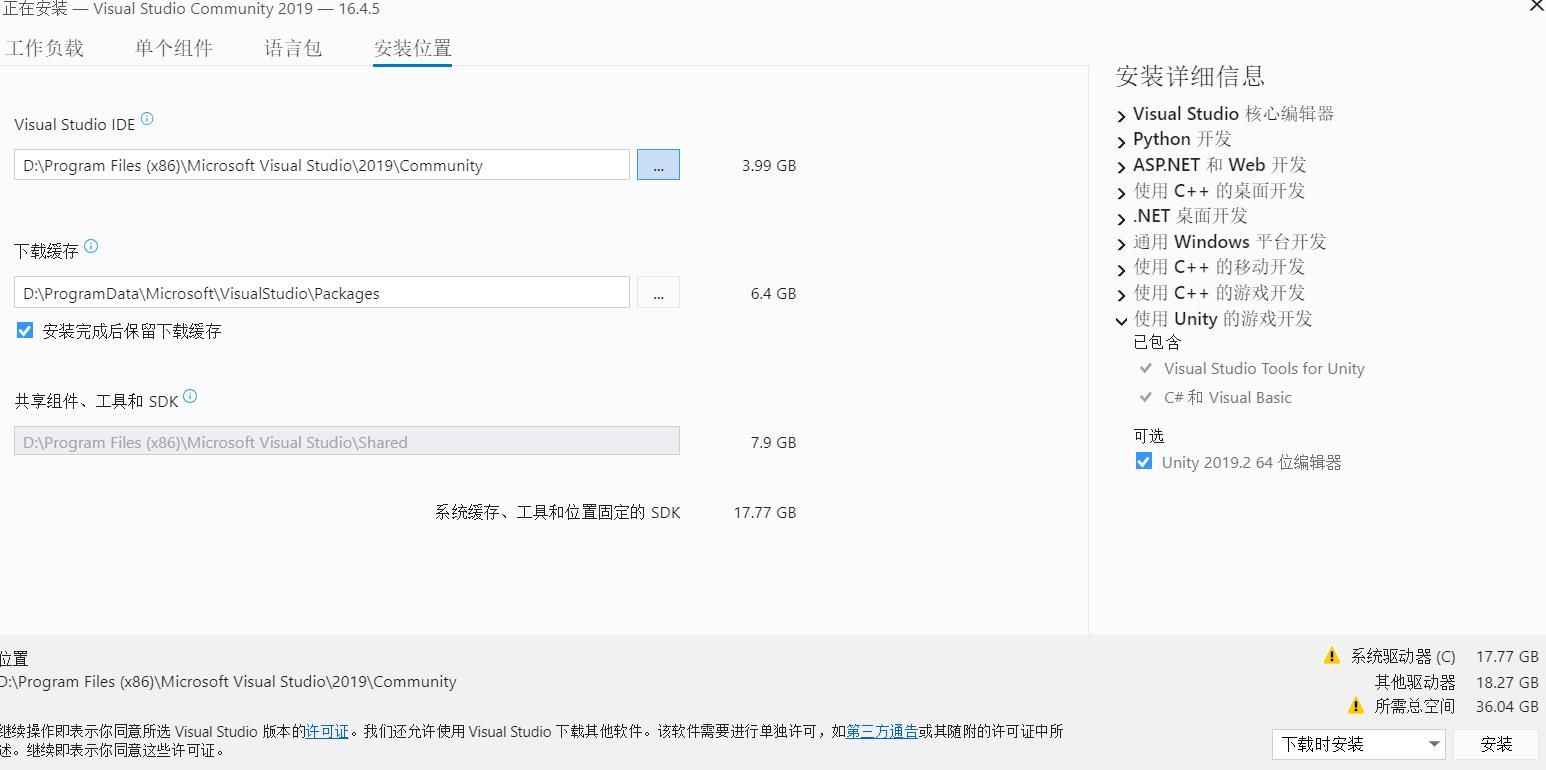Expand Python 开发 details
Screen dimensions: 1546x770
[1120, 141]
